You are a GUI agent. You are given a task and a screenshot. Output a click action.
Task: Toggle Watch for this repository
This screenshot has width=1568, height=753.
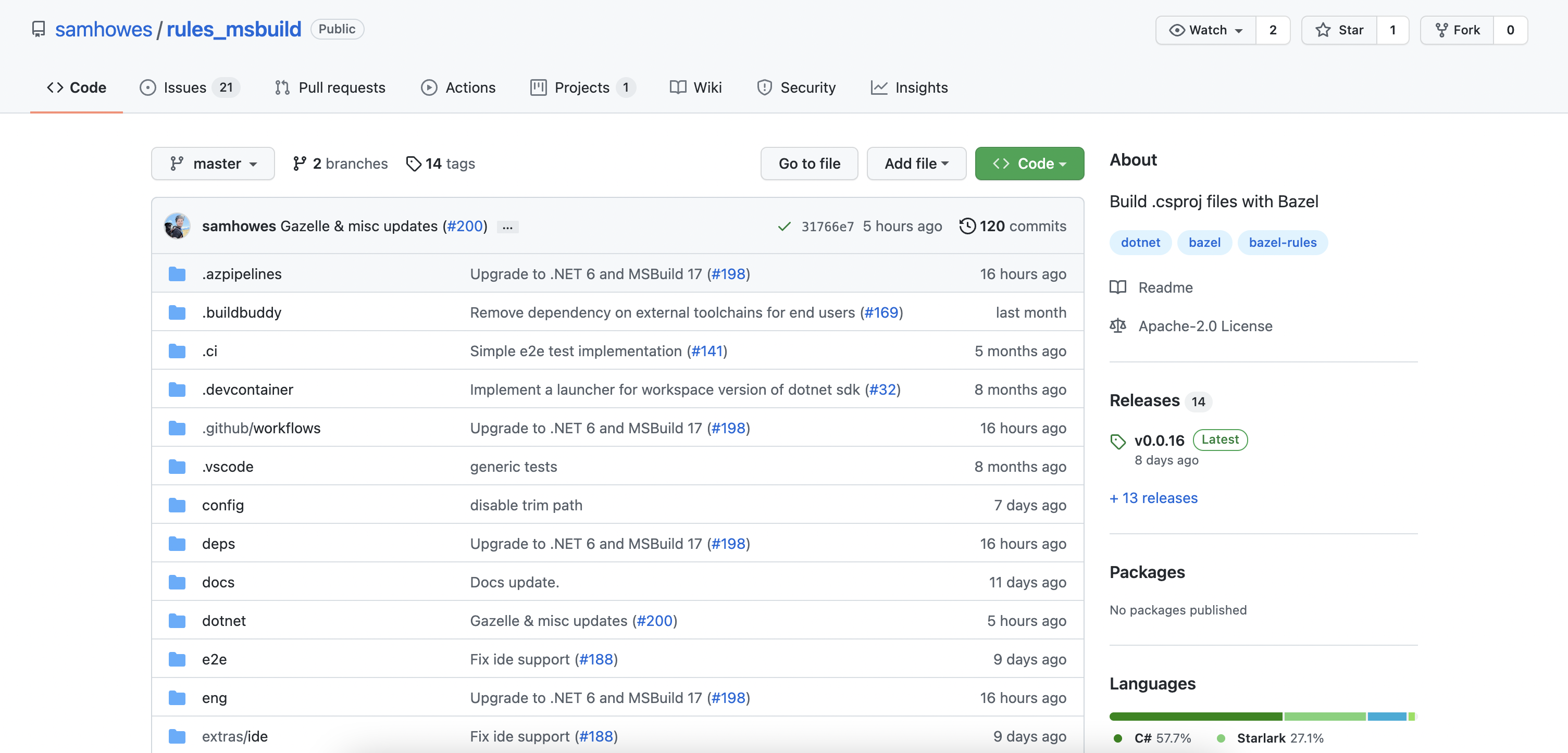click(x=1206, y=30)
